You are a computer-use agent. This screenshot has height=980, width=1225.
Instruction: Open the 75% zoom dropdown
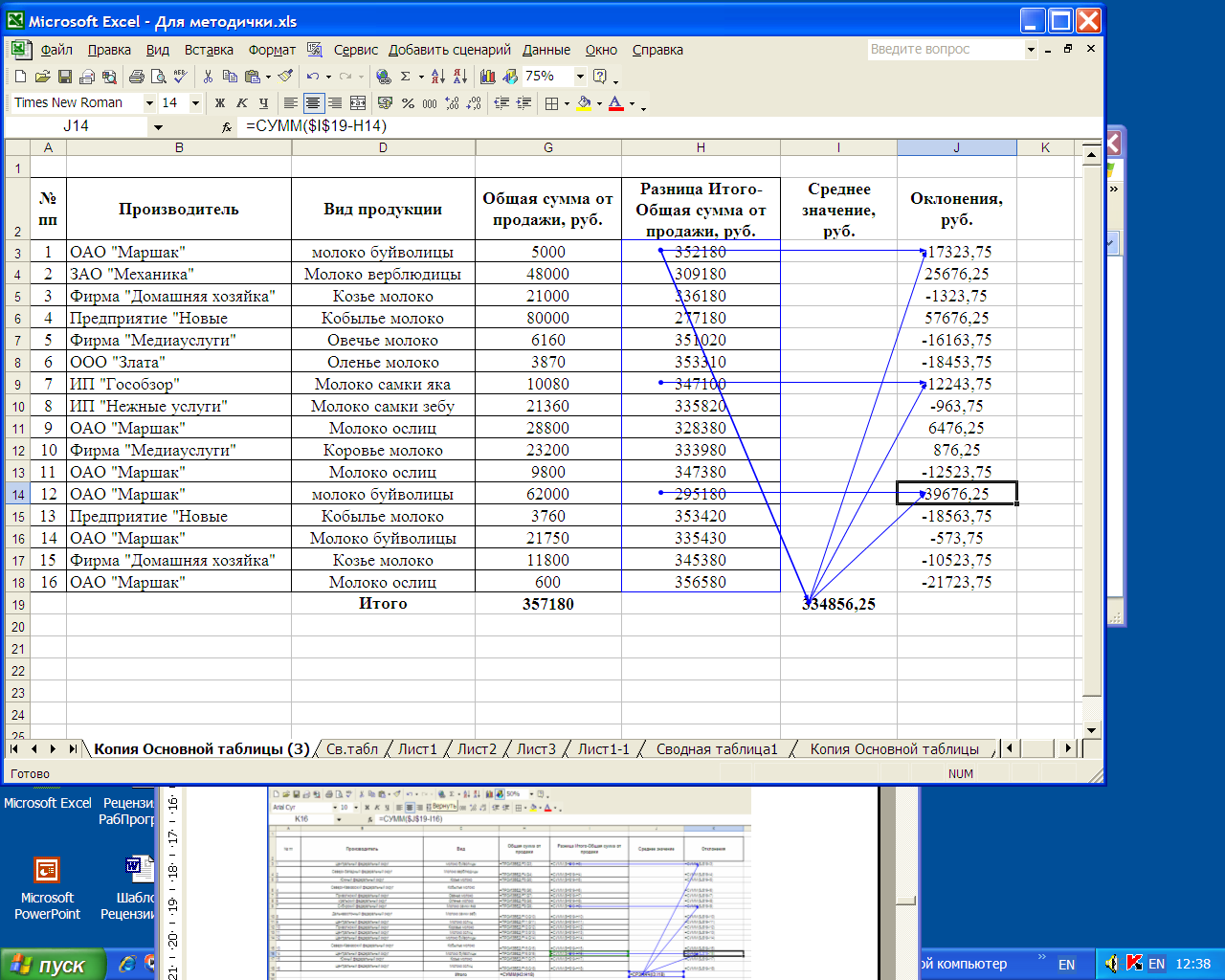click(580, 77)
